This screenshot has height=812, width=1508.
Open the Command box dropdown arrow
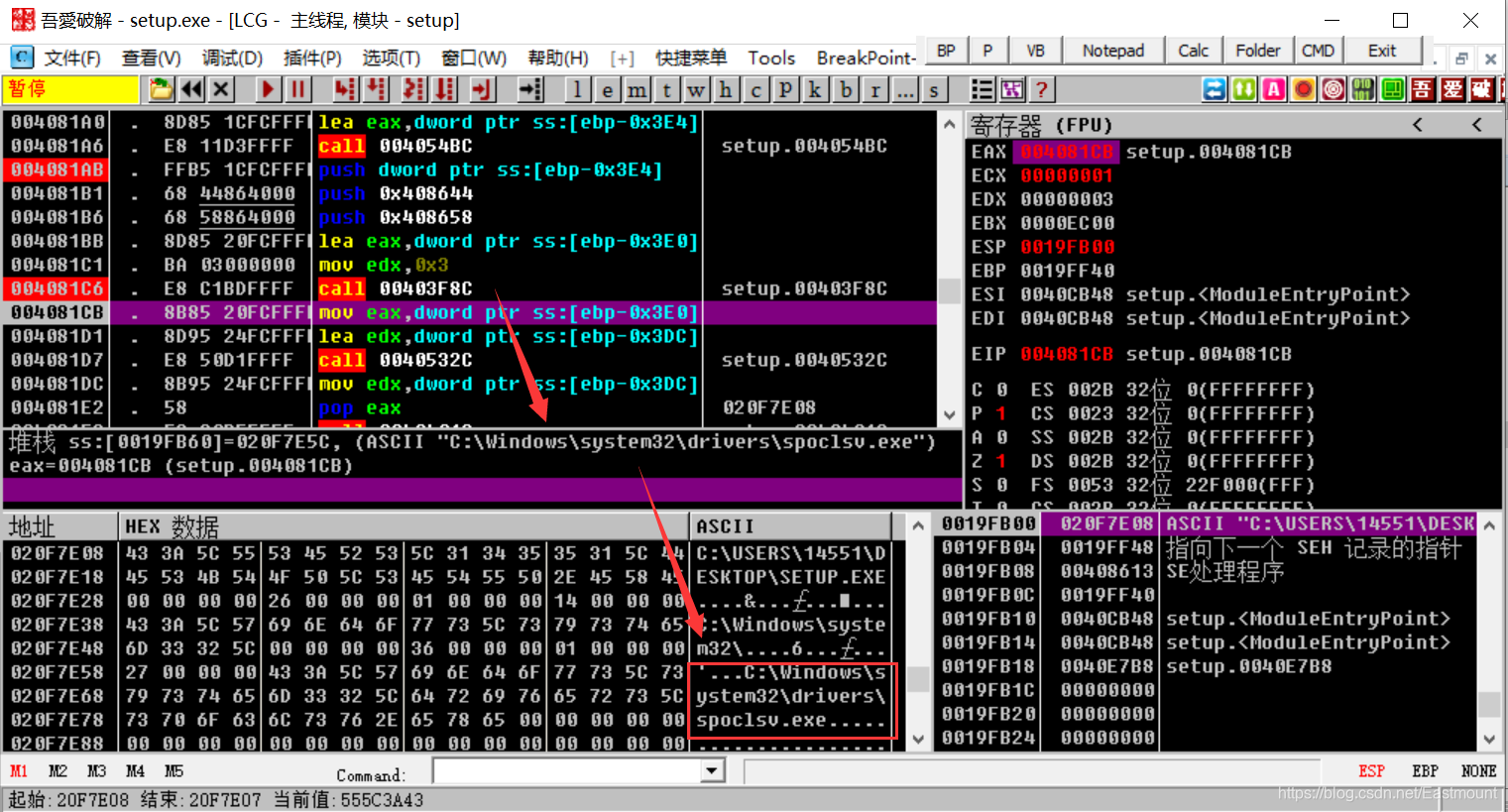[x=712, y=771]
